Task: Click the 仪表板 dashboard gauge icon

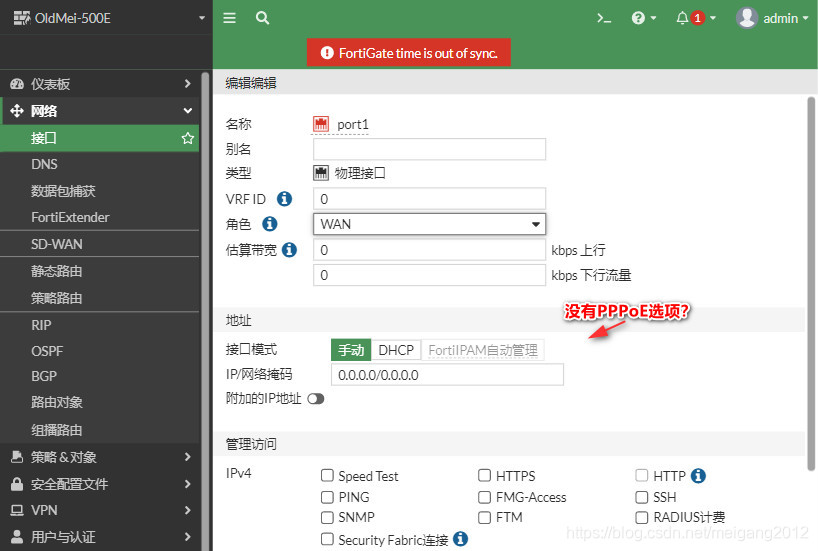Action: coord(17,84)
